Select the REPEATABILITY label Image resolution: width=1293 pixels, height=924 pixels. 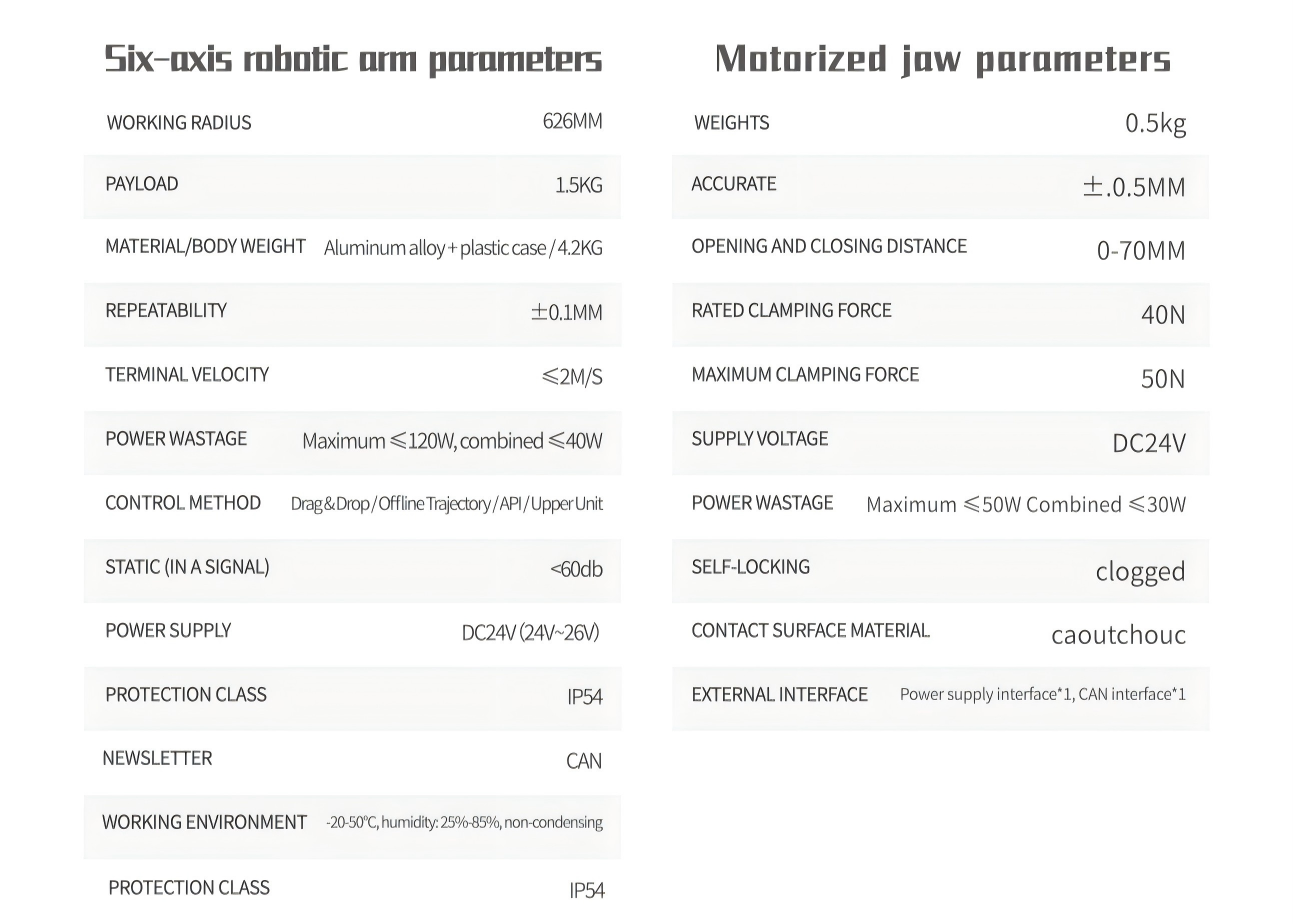(166, 311)
